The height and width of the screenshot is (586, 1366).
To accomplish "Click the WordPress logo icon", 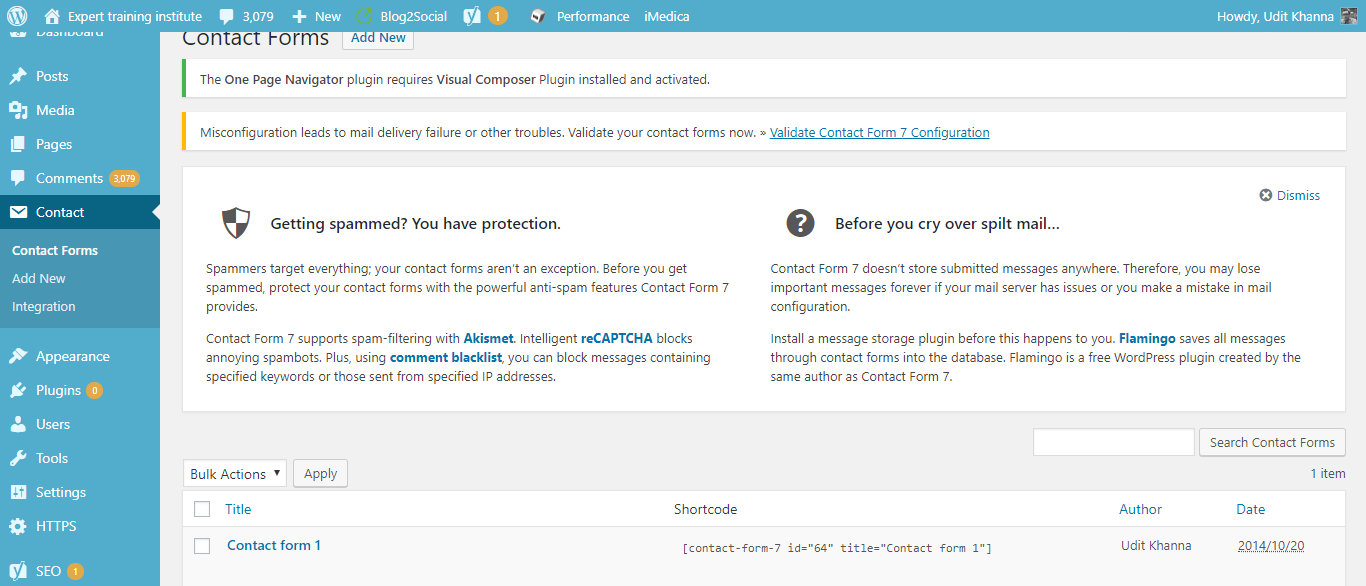I will tap(17, 16).
